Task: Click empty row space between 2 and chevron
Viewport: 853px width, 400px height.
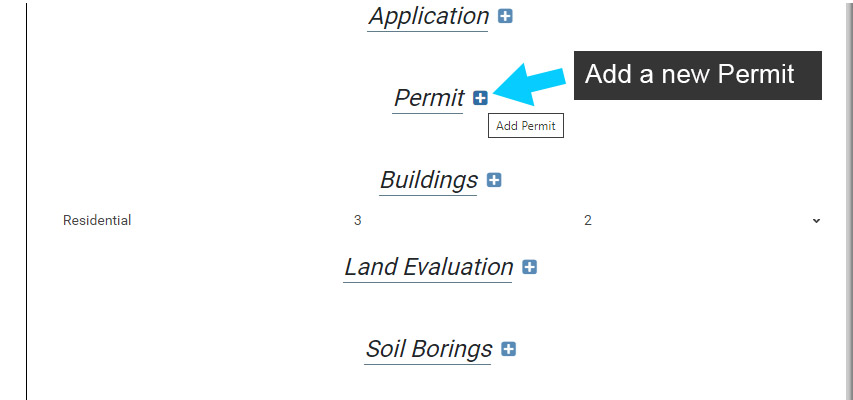Action: coord(700,221)
